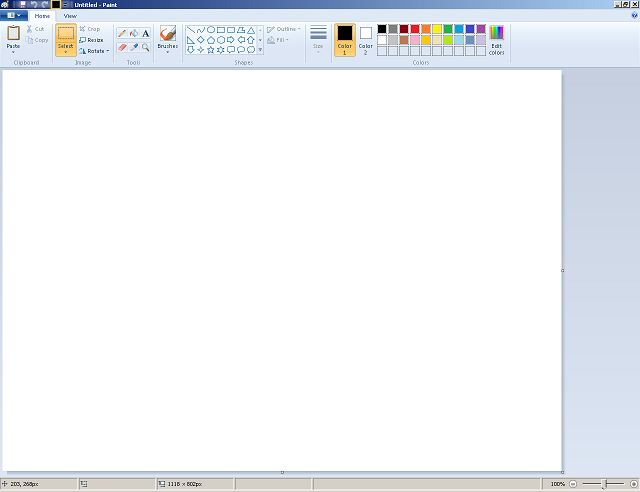Screen dimensions: 640x492
Task: Click the Crop button
Action: tap(90, 29)
